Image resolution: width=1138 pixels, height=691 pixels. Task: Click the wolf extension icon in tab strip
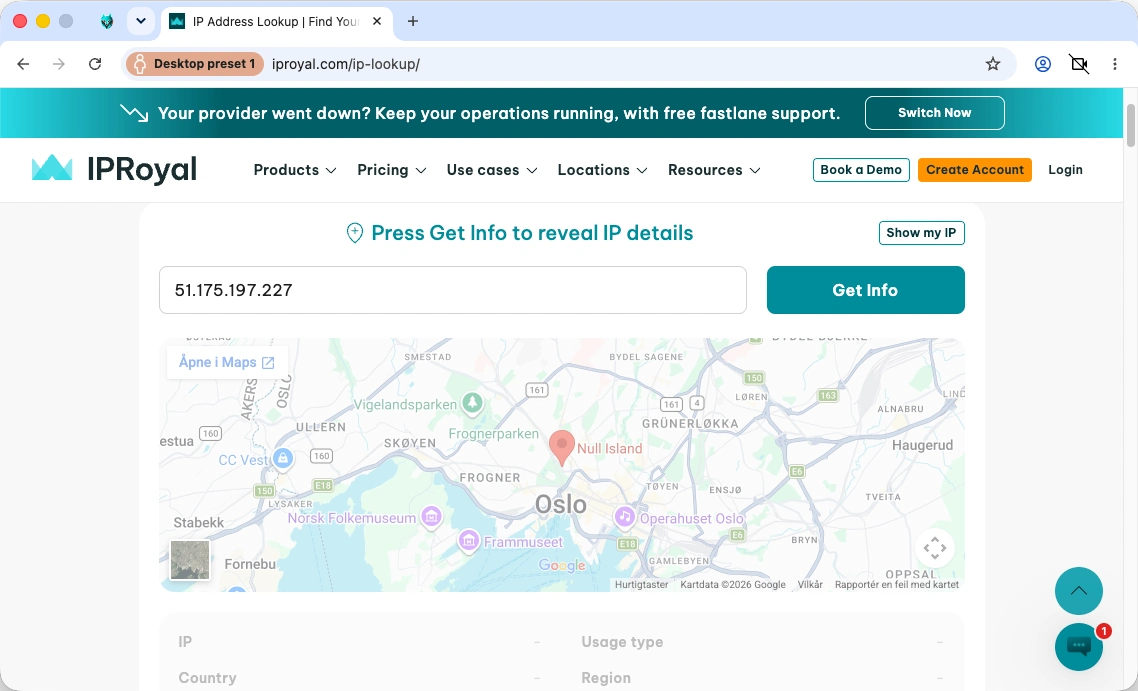107,21
